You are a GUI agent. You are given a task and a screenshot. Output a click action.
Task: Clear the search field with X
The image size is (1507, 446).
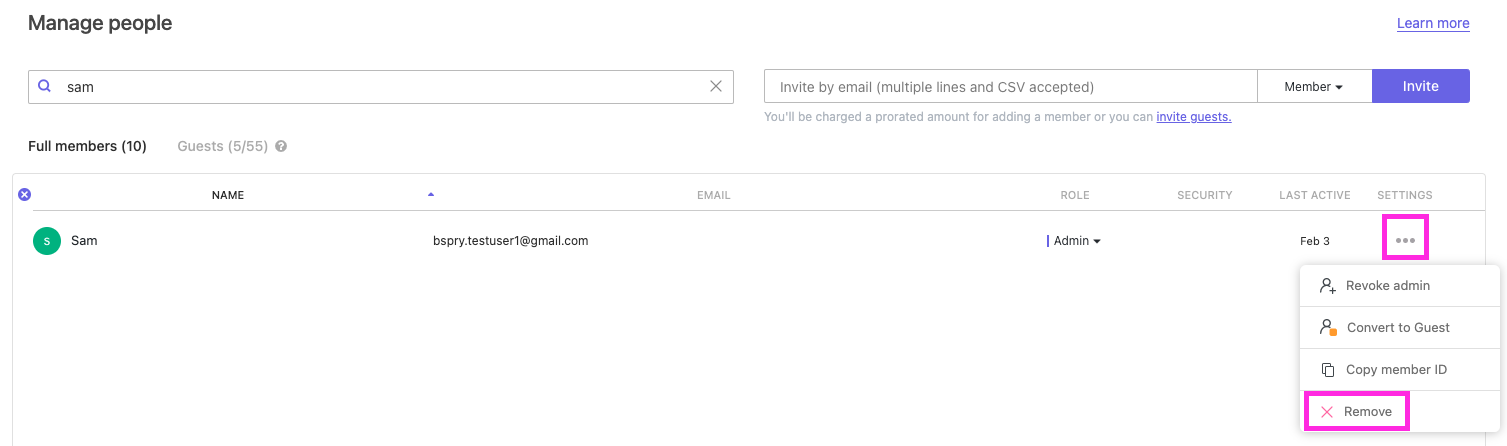pyautogui.click(x=716, y=87)
